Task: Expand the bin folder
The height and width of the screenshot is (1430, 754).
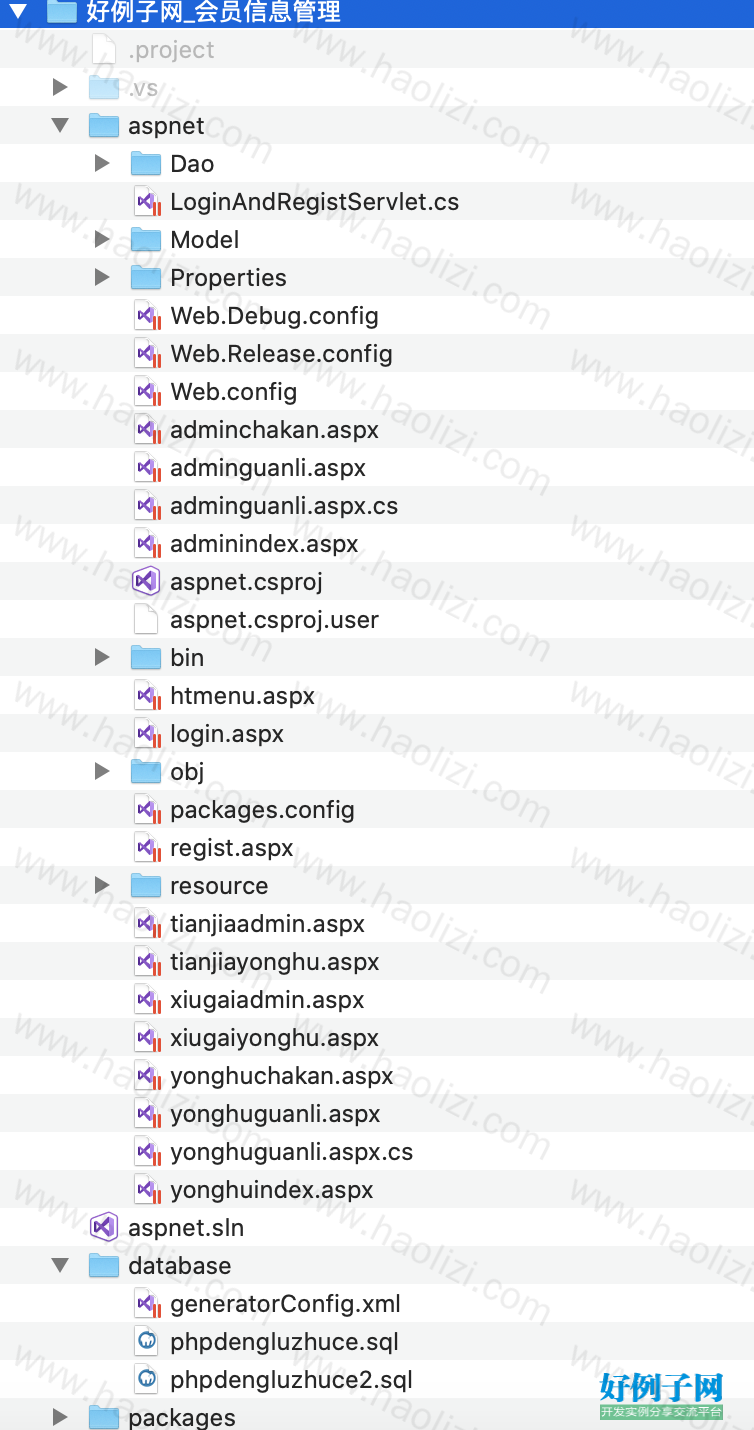Action: (x=102, y=657)
